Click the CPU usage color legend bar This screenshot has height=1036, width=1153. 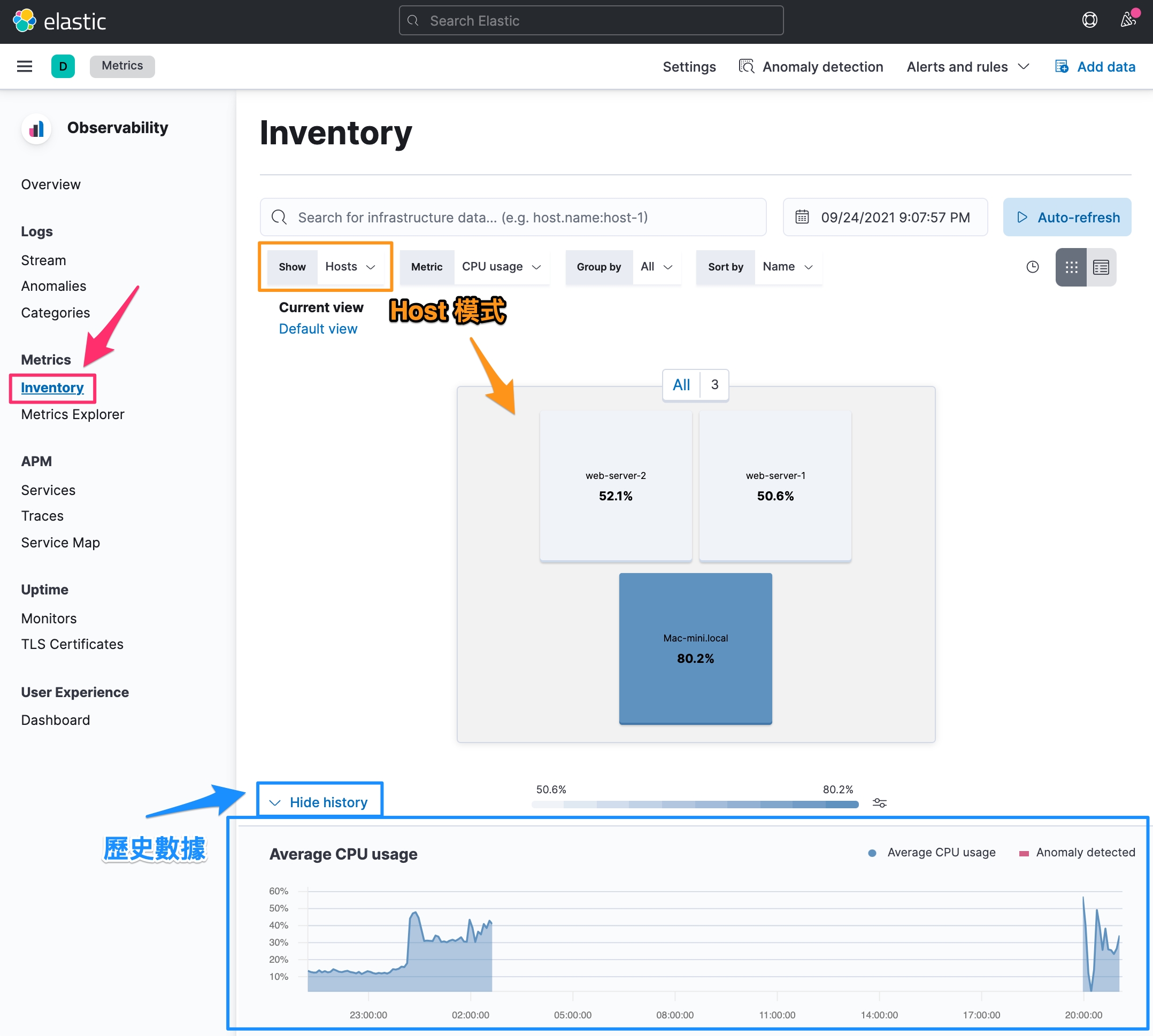(695, 805)
